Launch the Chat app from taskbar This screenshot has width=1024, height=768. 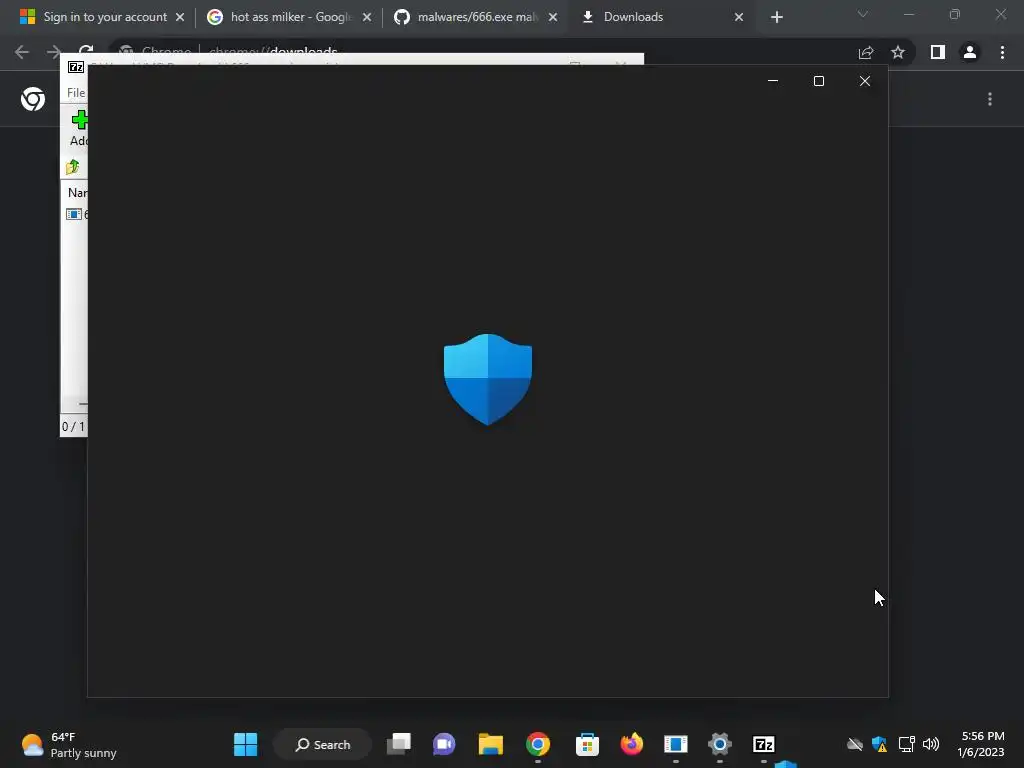tap(444, 744)
